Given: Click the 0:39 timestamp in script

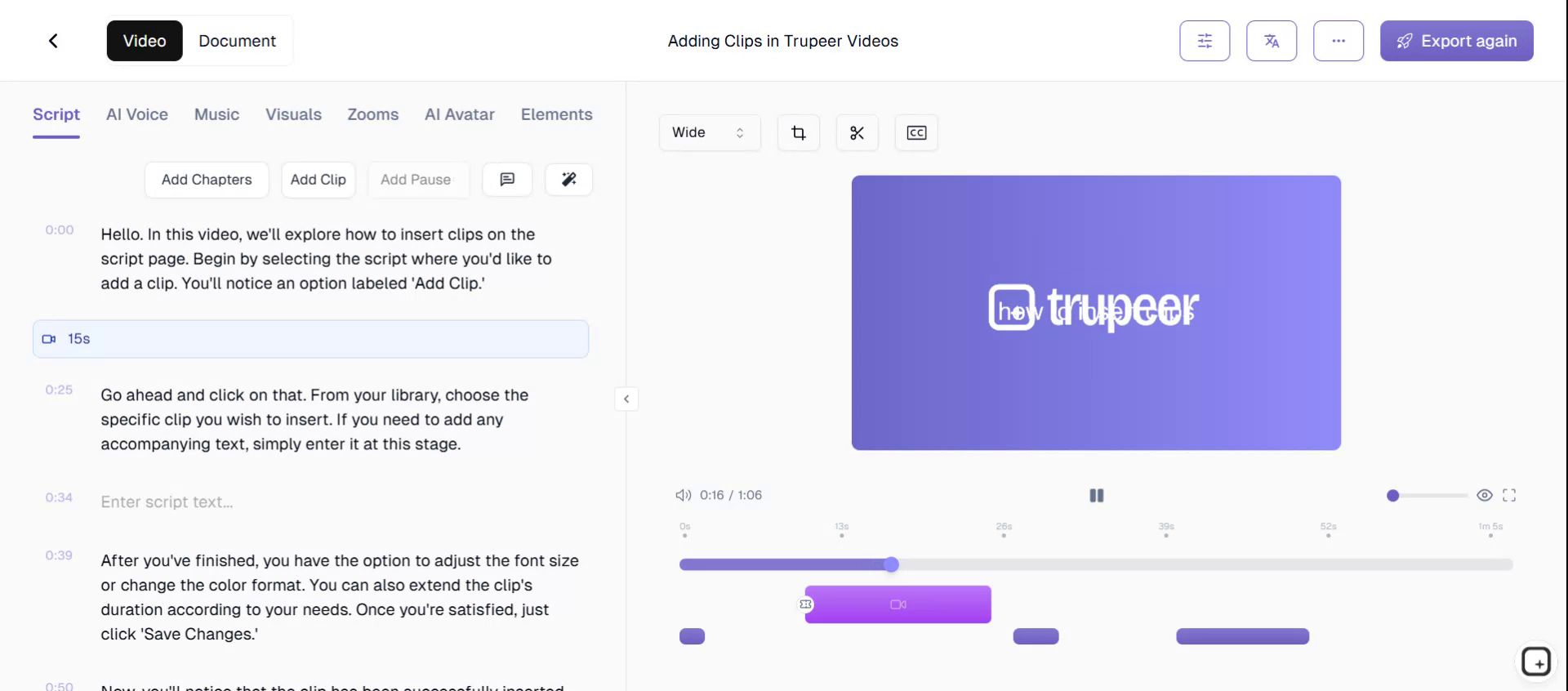Looking at the screenshot, I should pos(59,555).
